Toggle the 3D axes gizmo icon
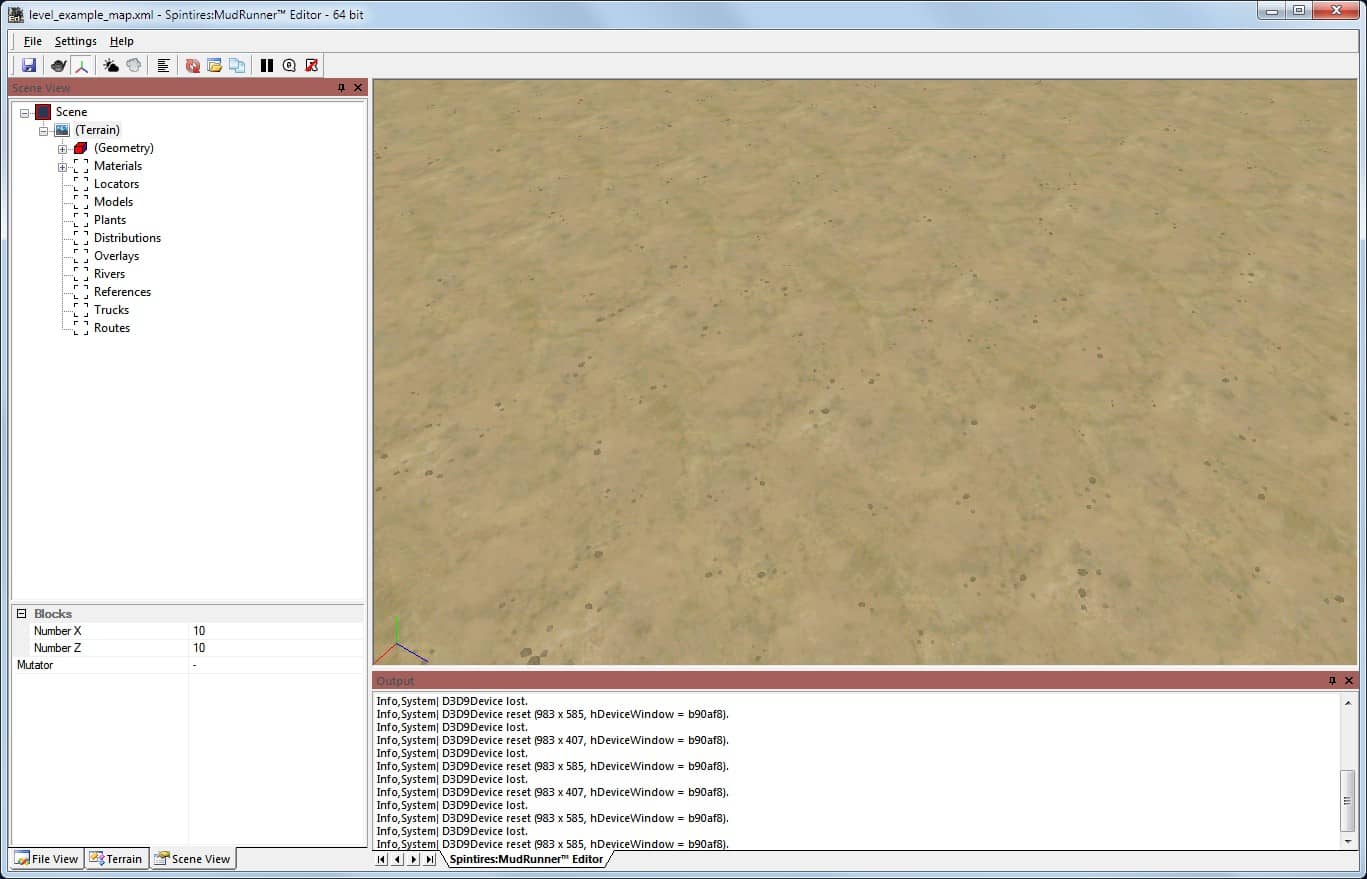Image resolution: width=1367 pixels, height=879 pixels. [81, 65]
